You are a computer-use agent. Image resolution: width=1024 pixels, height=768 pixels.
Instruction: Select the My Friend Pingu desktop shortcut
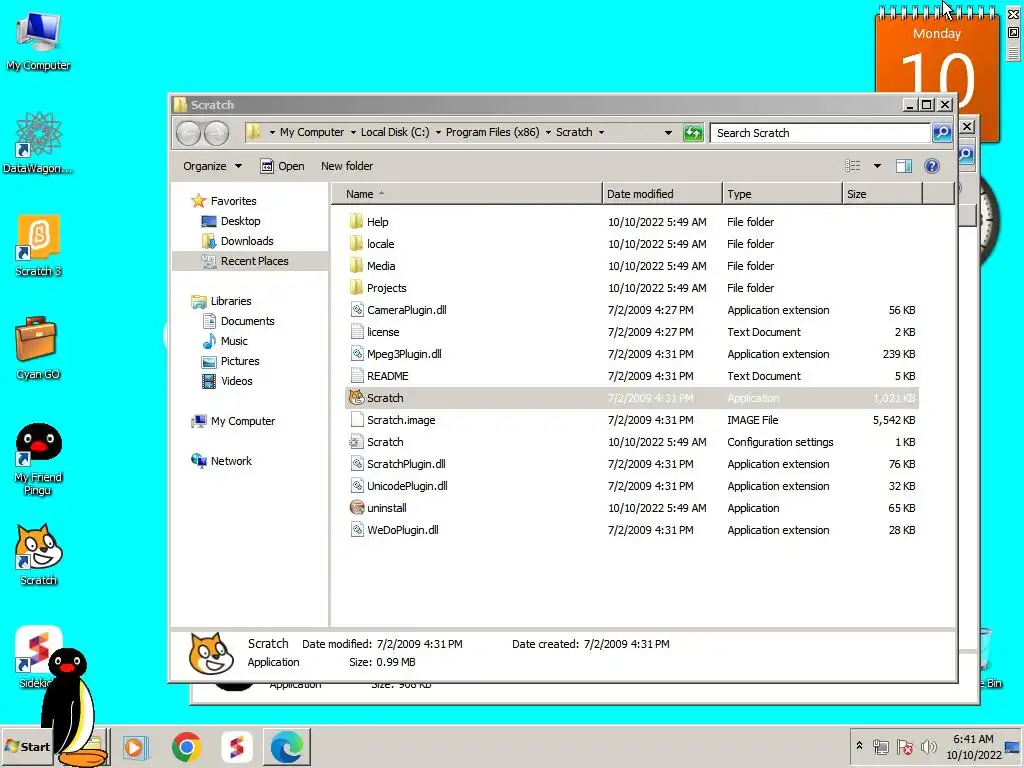coord(38,459)
